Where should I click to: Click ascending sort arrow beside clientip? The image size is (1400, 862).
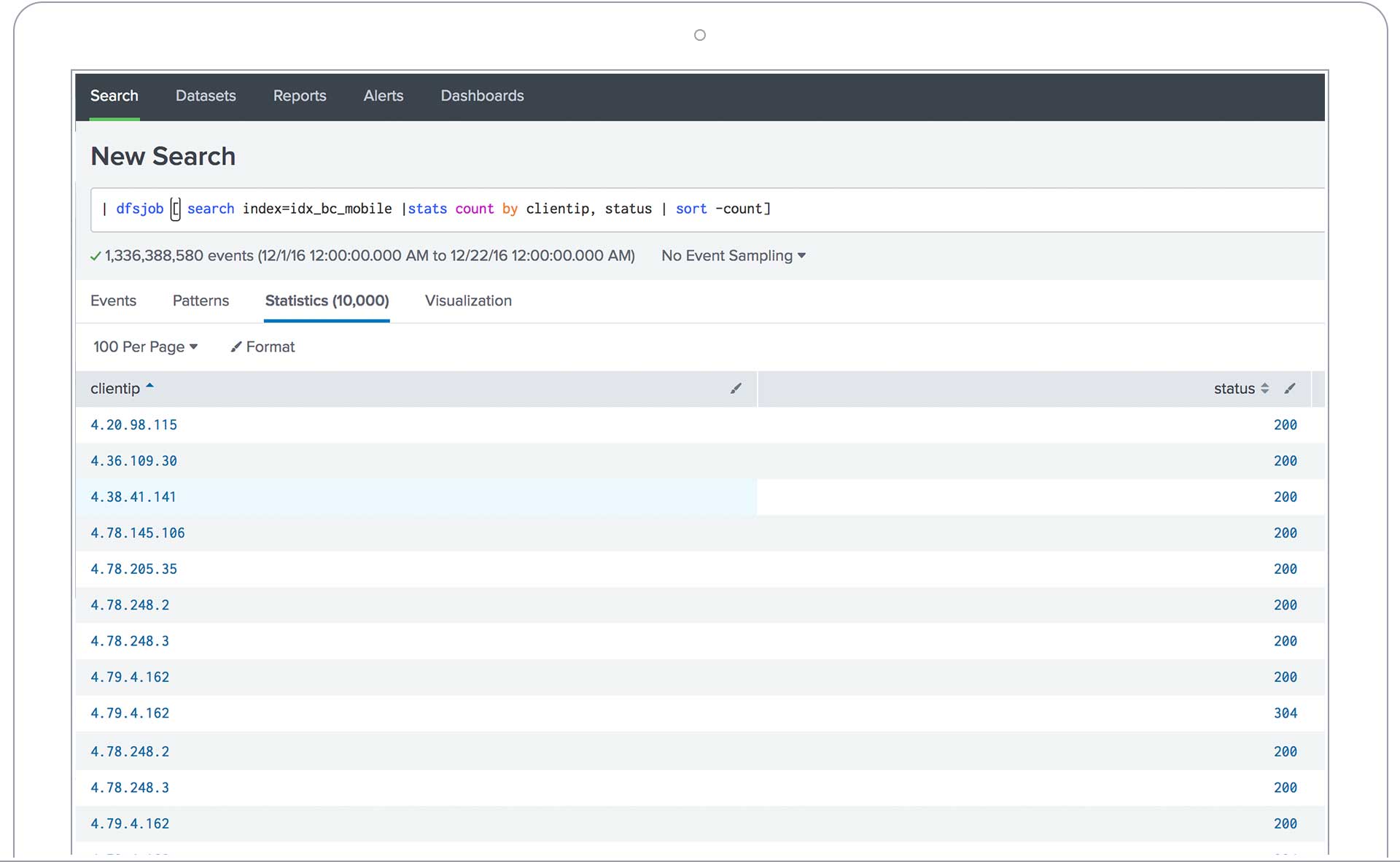point(149,387)
